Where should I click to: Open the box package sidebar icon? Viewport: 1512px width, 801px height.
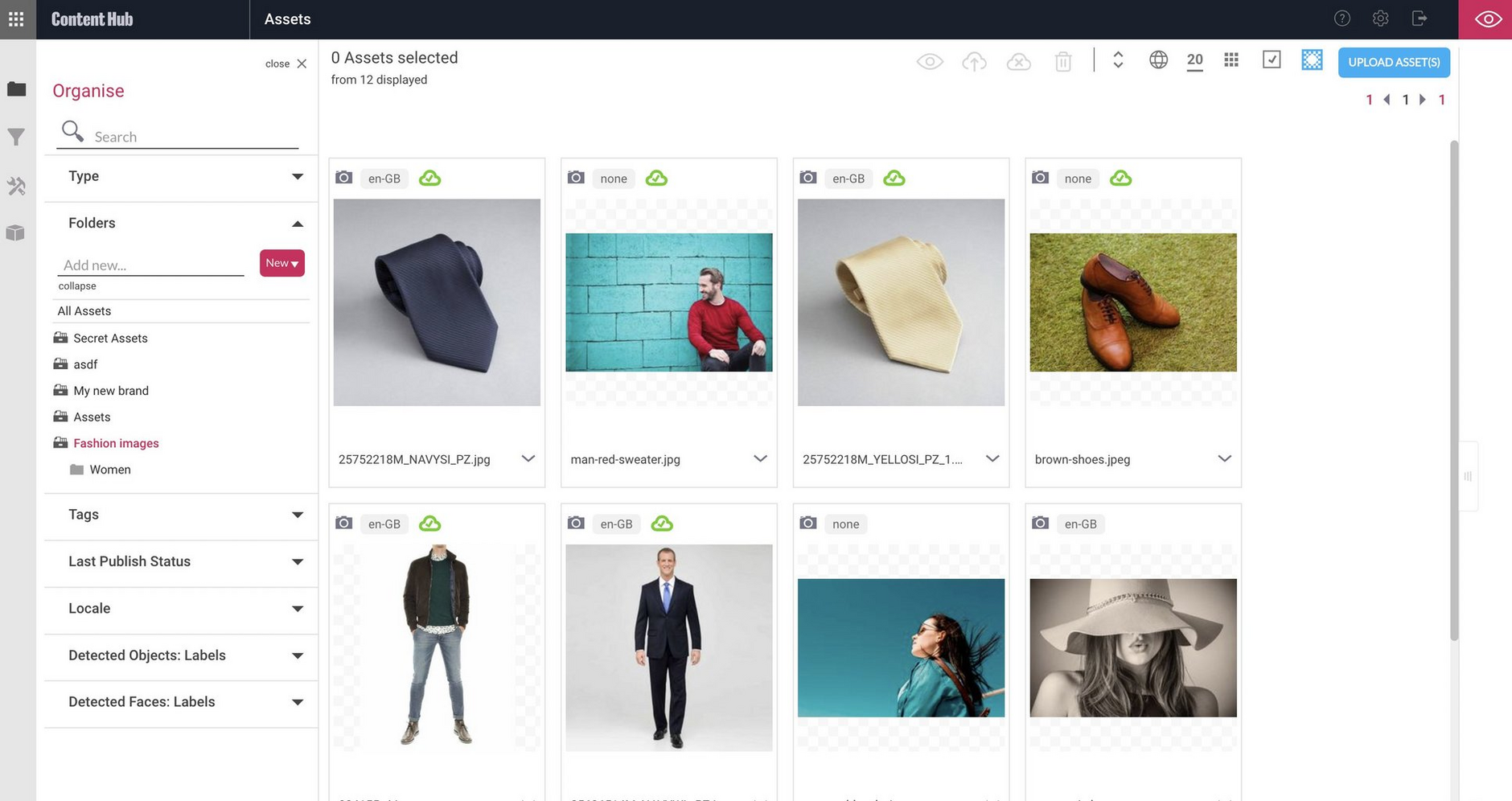[x=16, y=233]
